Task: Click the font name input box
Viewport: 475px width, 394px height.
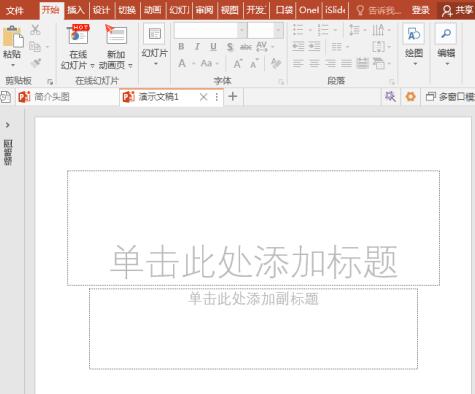Action: [206, 30]
